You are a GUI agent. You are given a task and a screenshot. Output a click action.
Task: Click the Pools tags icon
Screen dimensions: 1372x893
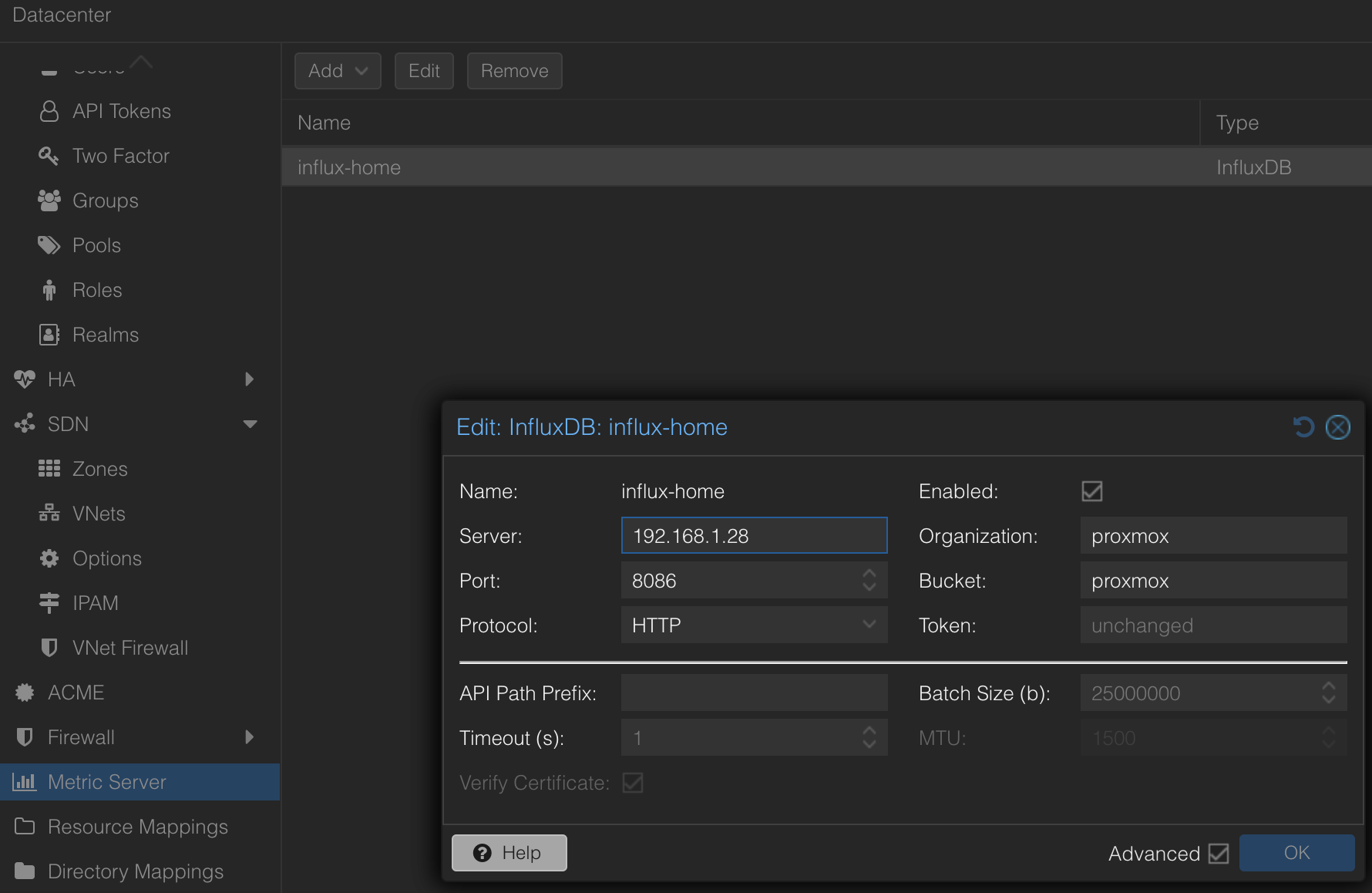pyautogui.click(x=49, y=245)
